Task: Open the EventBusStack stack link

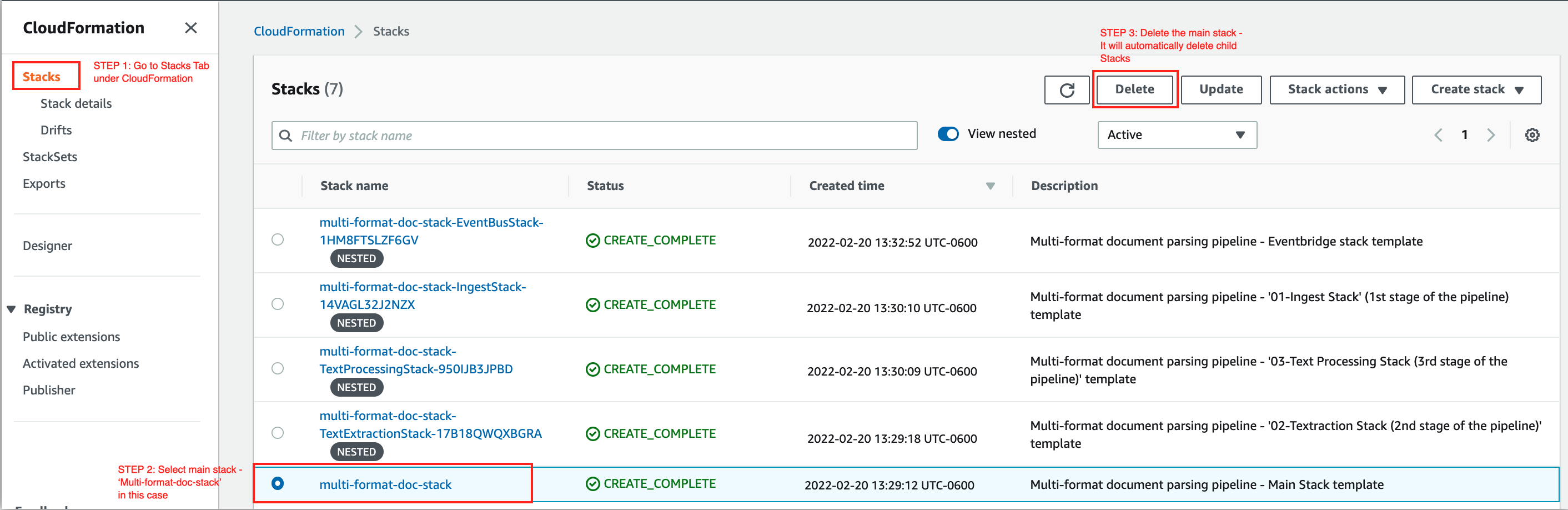Action: (431, 232)
